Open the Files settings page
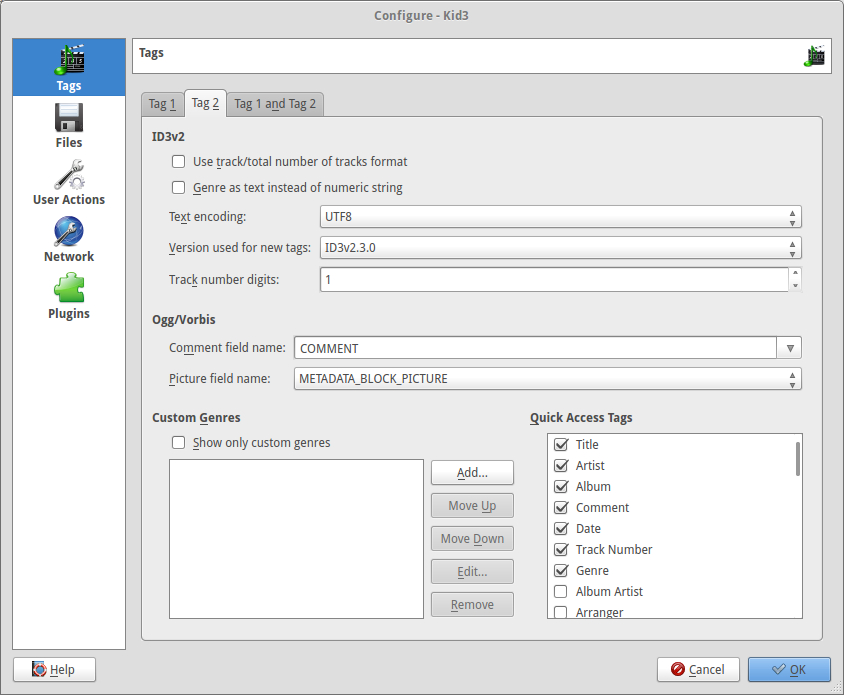The width and height of the screenshot is (844, 695). click(69, 125)
